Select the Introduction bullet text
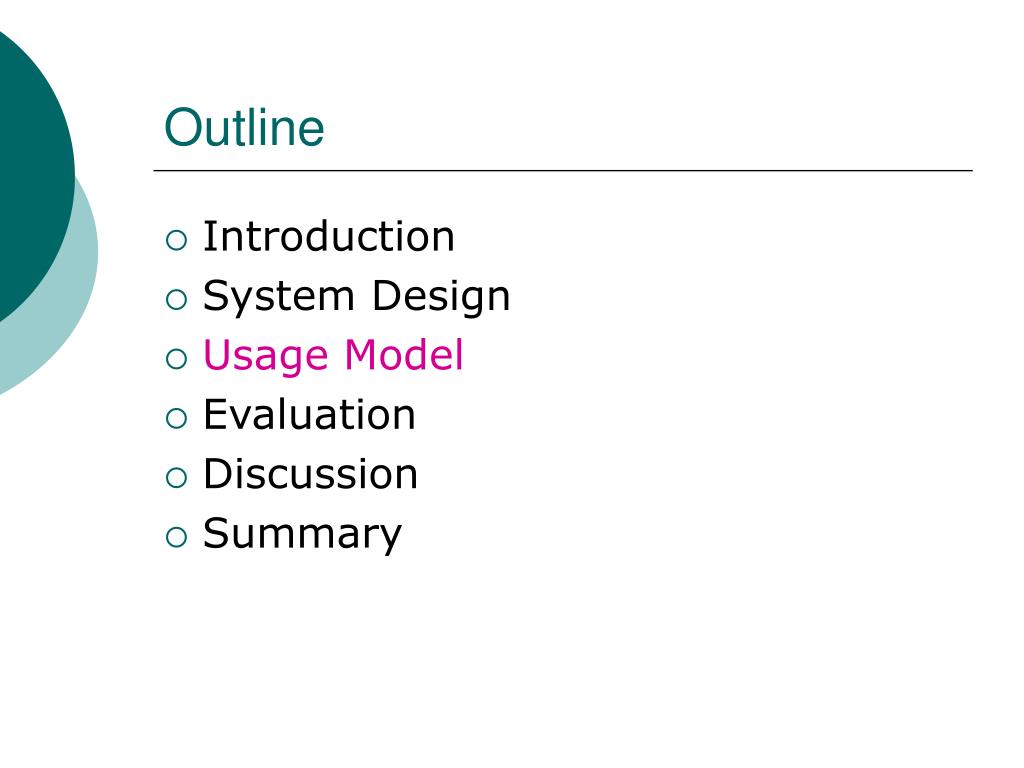This screenshot has height=768, width=1024. pyautogui.click(x=328, y=236)
